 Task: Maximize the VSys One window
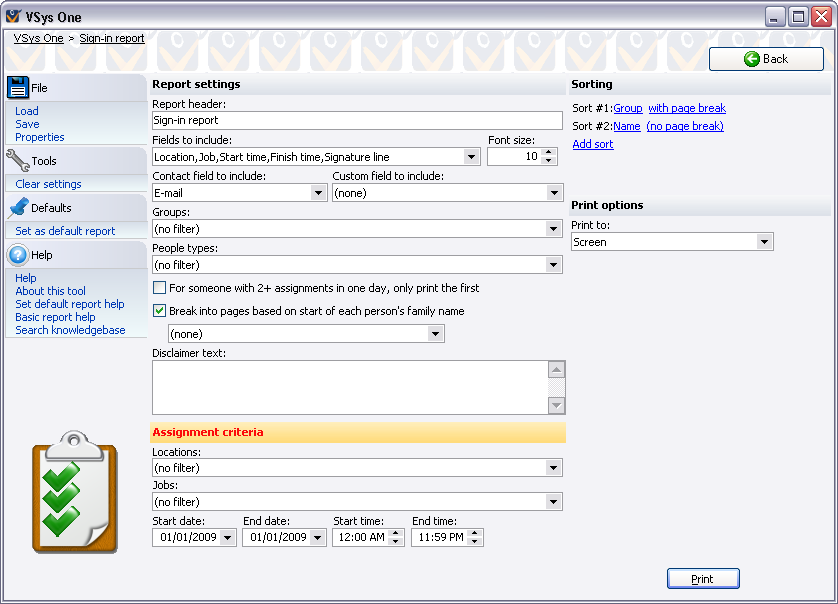pos(798,17)
